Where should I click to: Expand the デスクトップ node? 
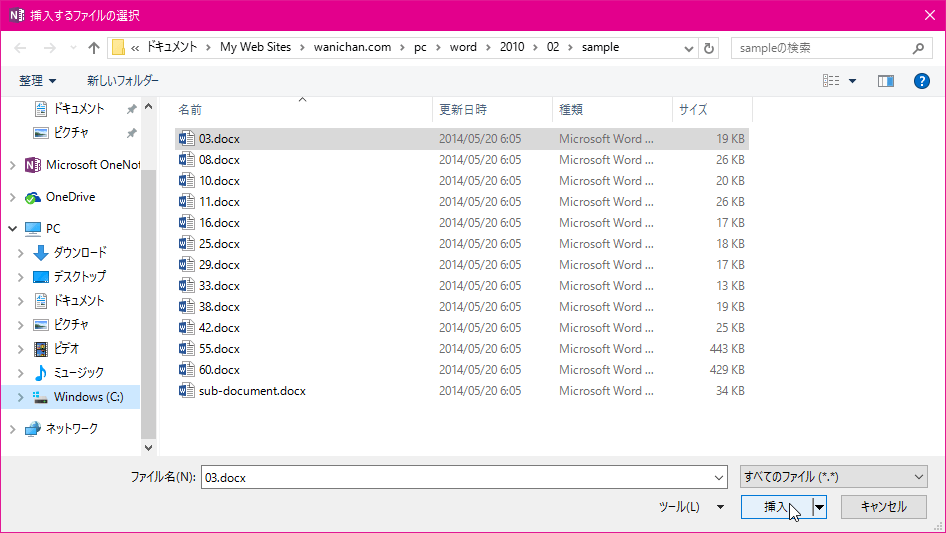click(x=21, y=277)
